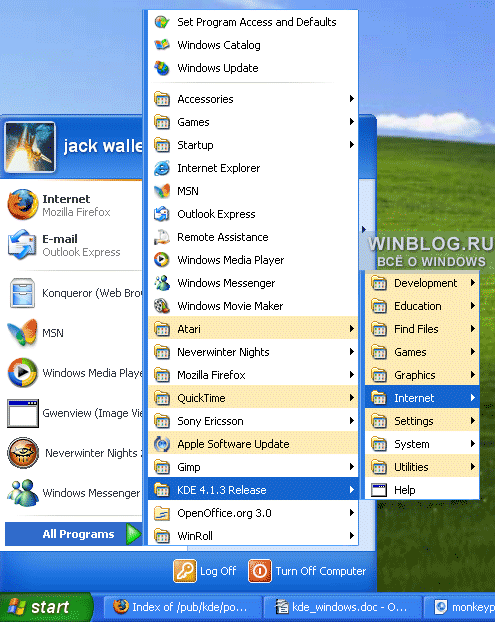The height and width of the screenshot is (622, 495).
Task: Expand the Gimp program folder
Action: click(253, 467)
